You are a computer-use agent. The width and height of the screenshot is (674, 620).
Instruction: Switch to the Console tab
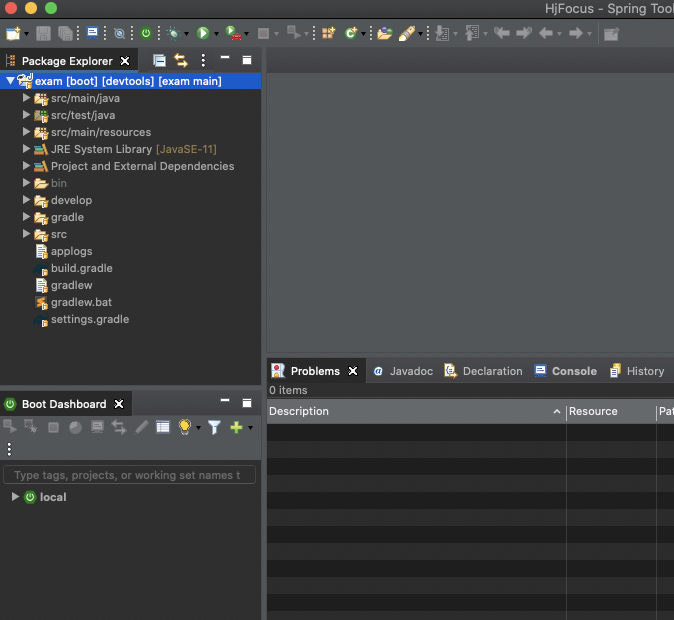566,371
